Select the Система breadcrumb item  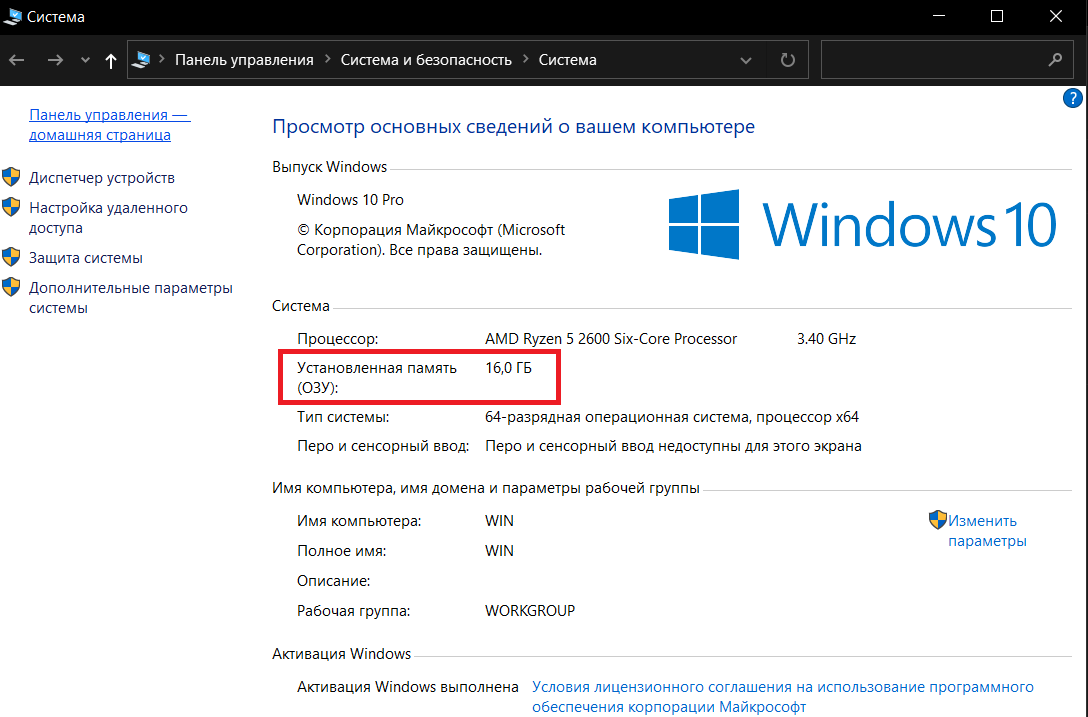click(x=568, y=60)
